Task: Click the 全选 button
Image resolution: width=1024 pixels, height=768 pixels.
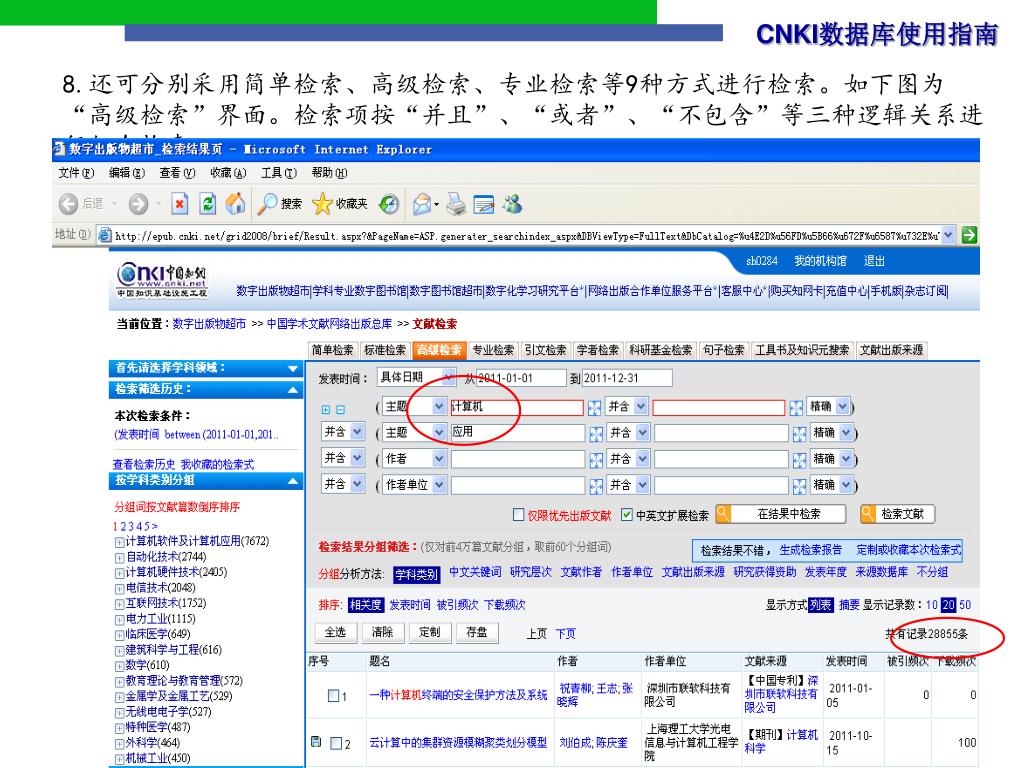Action: coord(336,632)
